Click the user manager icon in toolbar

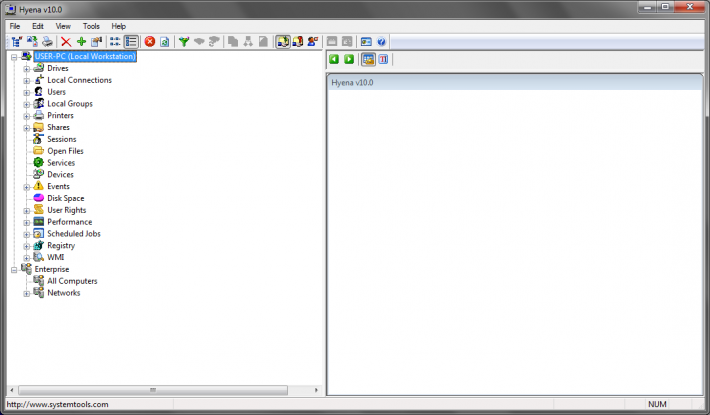point(313,42)
